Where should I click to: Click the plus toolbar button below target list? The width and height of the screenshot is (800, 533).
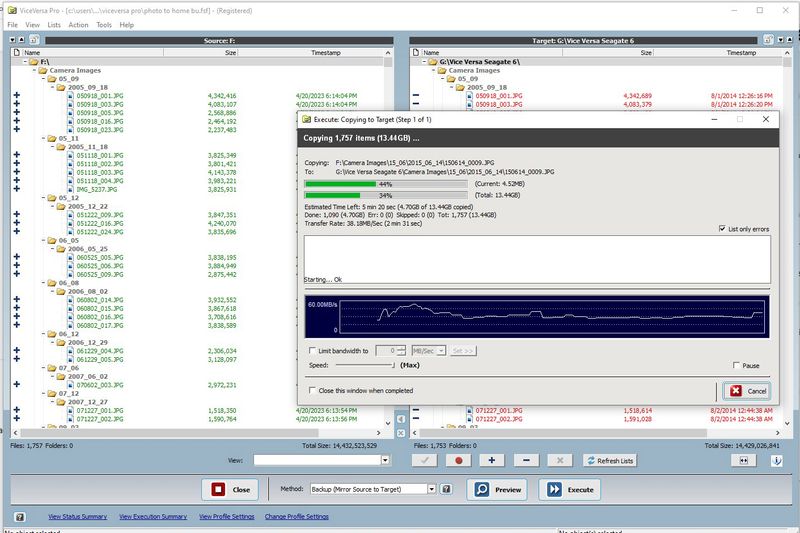pyautogui.click(x=491, y=461)
